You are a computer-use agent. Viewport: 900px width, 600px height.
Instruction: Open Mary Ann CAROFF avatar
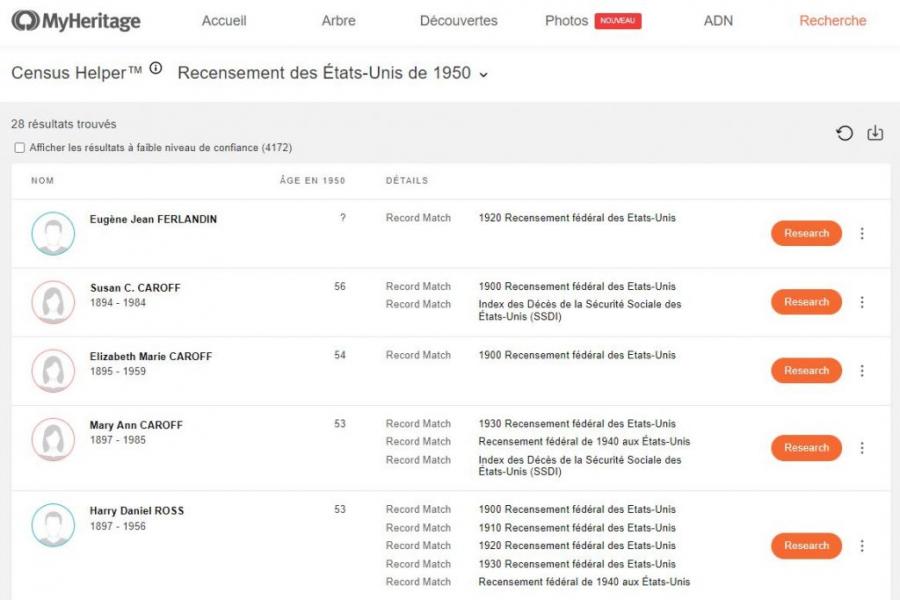(x=53, y=439)
